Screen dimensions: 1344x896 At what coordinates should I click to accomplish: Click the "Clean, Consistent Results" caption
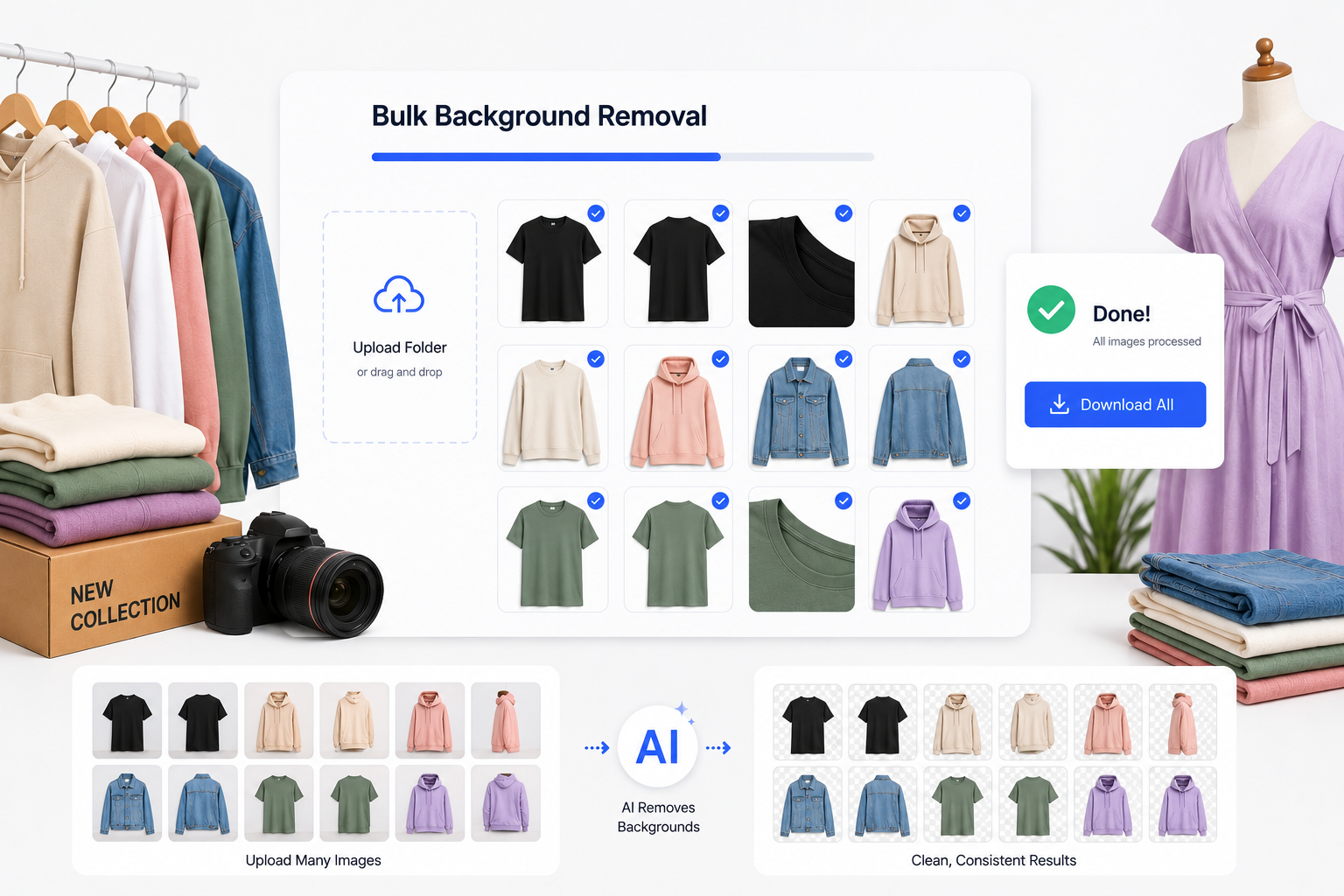(x=994, y=860)
